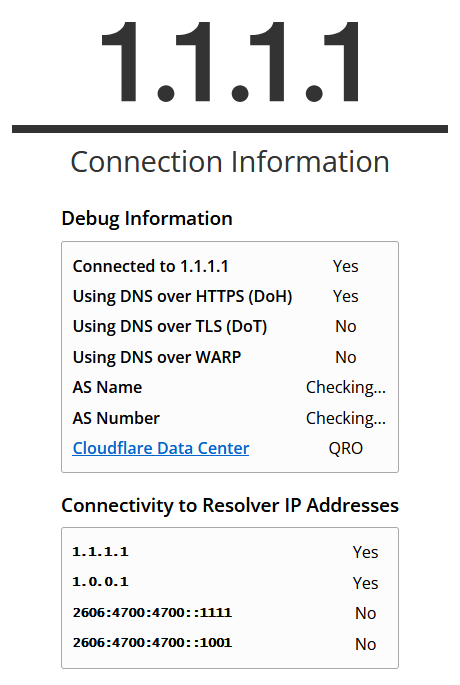Click the large 1.1.1.1 logo heading
This screenshot has height=685, width=460.
(x=230, y=61)
